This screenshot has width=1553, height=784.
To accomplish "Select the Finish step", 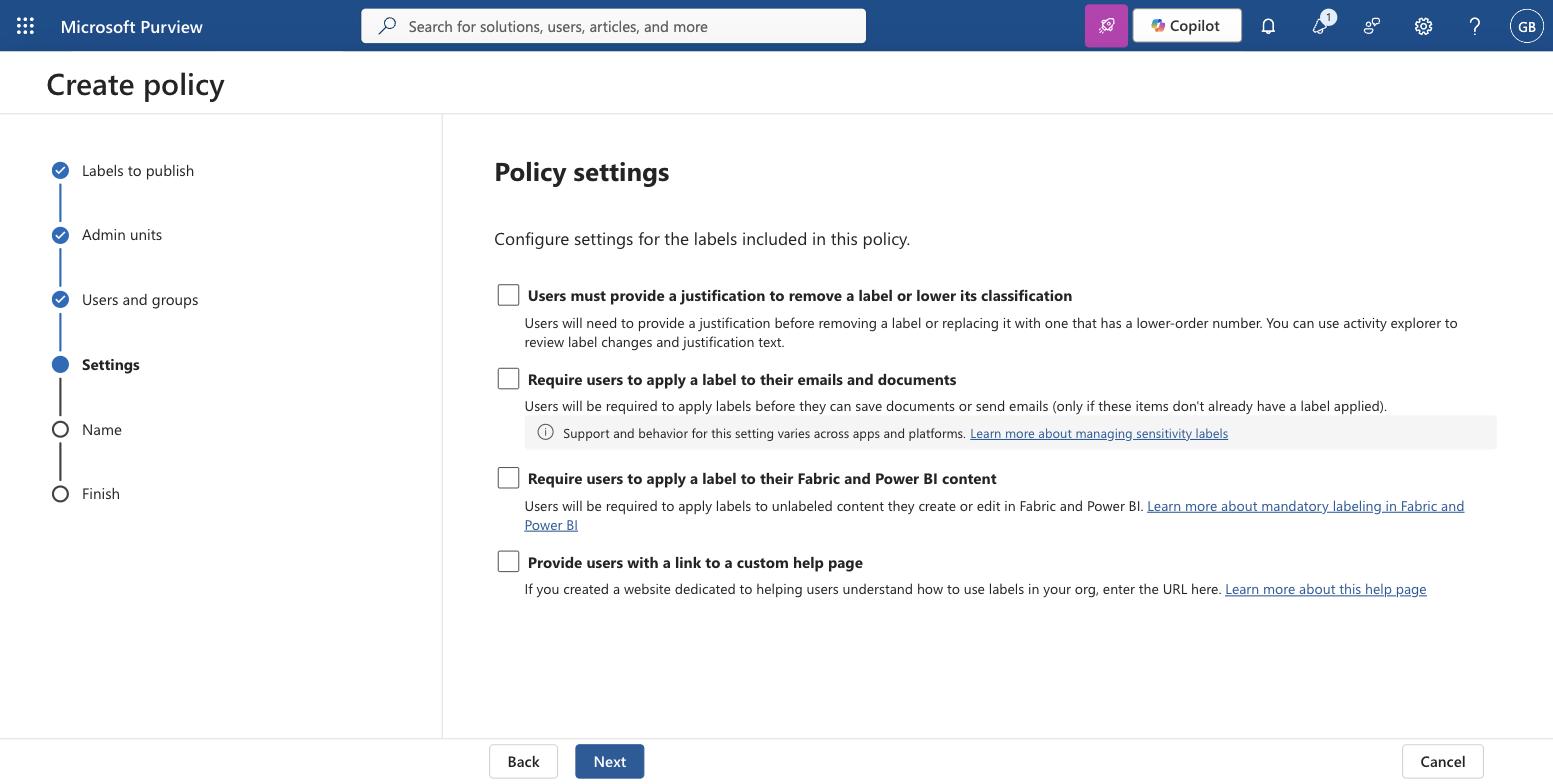I will click(x=101, y=494).
